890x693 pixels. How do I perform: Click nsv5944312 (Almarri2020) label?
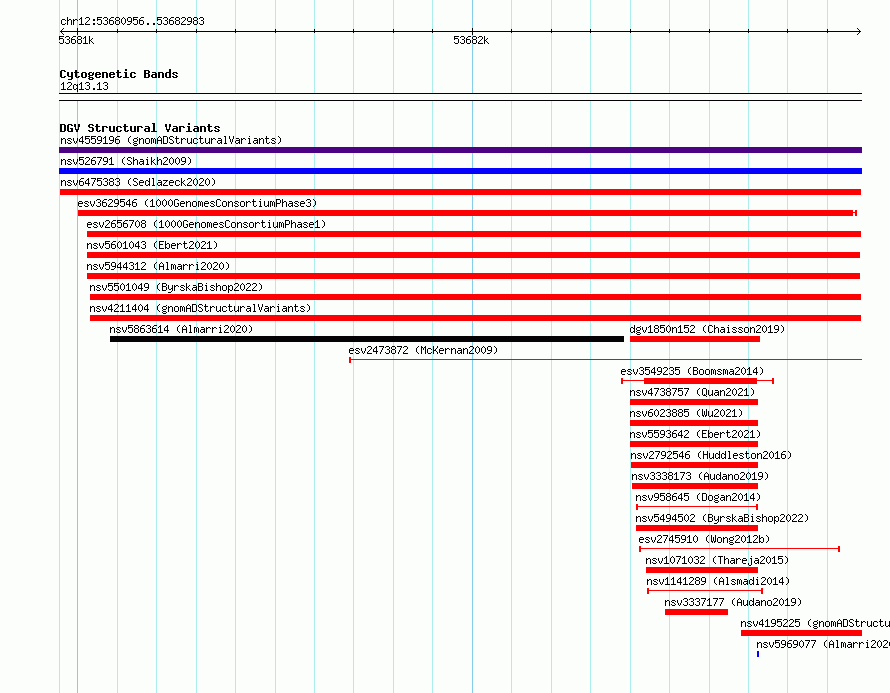[158, 266]
